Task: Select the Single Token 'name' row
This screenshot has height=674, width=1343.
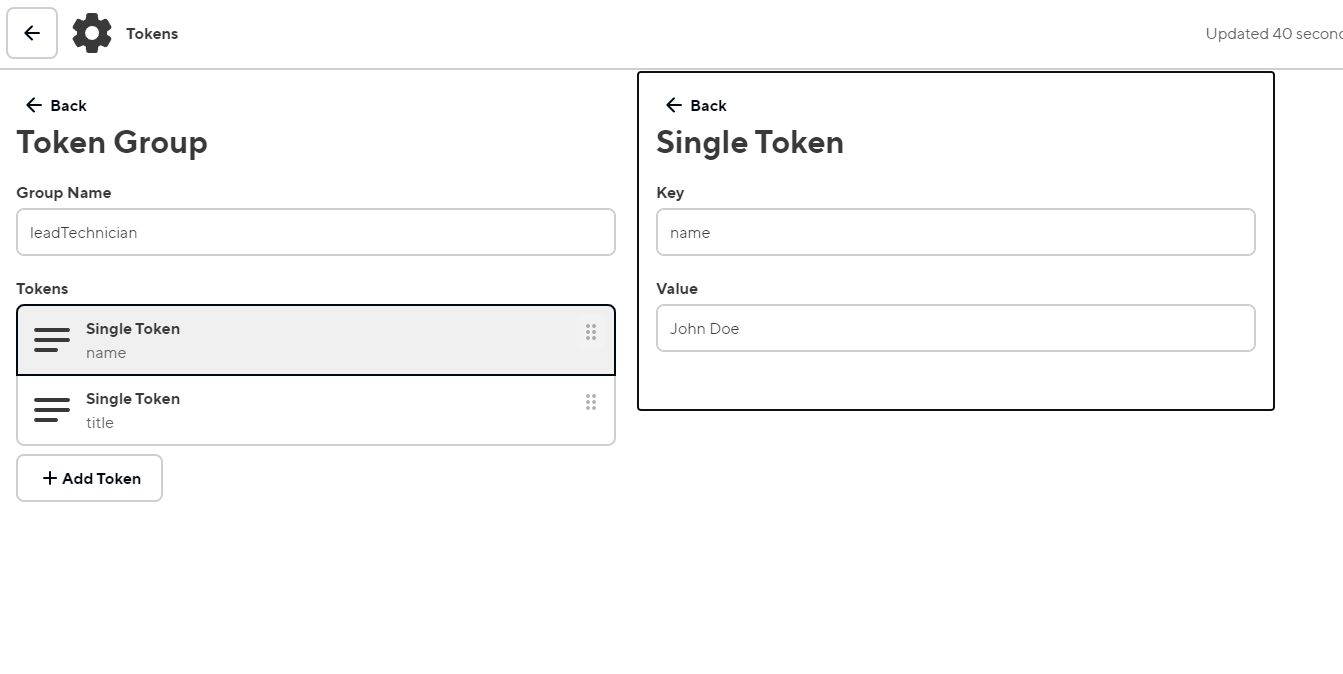Action: 300,340
